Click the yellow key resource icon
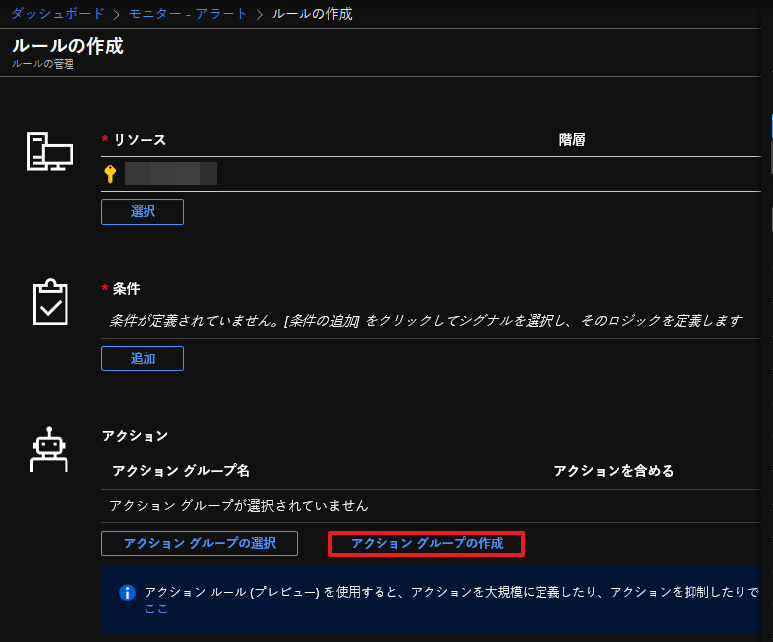The width and height of the screenshot is (773, 642). (110, 174)
